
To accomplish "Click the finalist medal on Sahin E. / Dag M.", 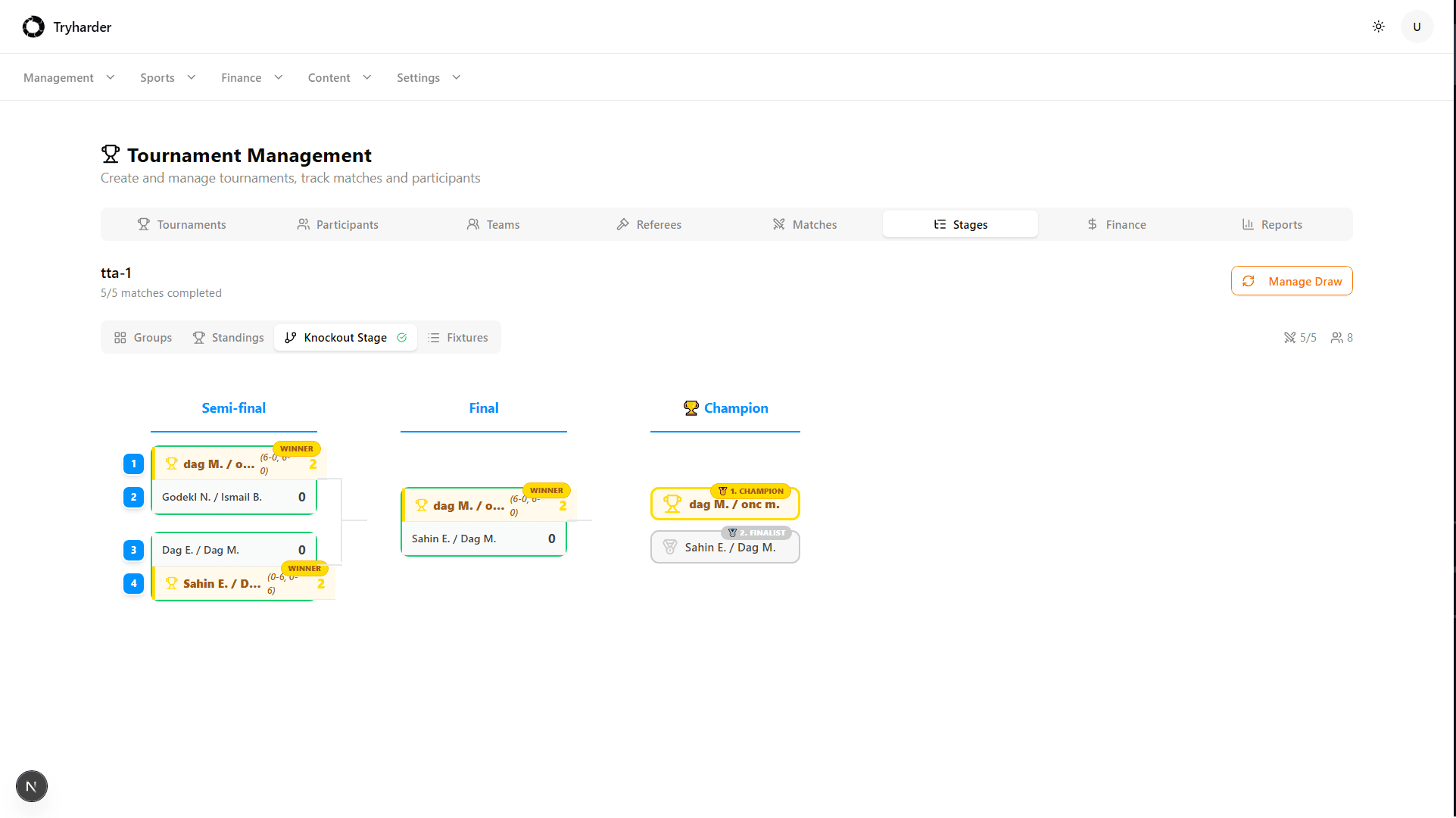I will click(x=670, y=547).
